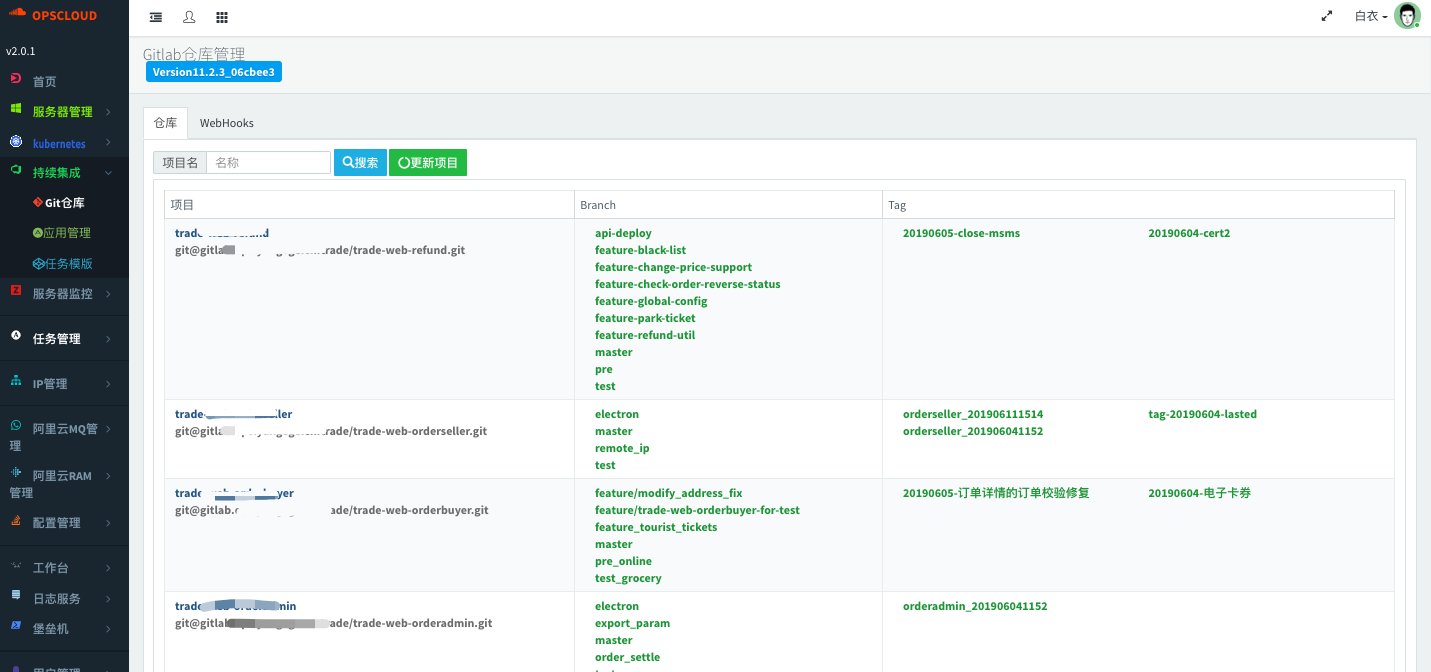Image resolution: width=1431 pixels, height=672 pixels.
Task: Click the orderadmin_201906041152 tag
Action: coord(975,606)
